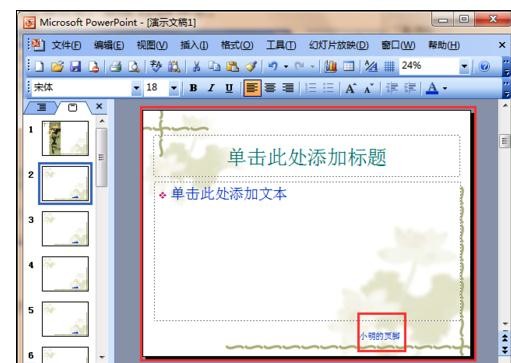Decrease the indent level
The image size is (511, 363).
[392, 88]
